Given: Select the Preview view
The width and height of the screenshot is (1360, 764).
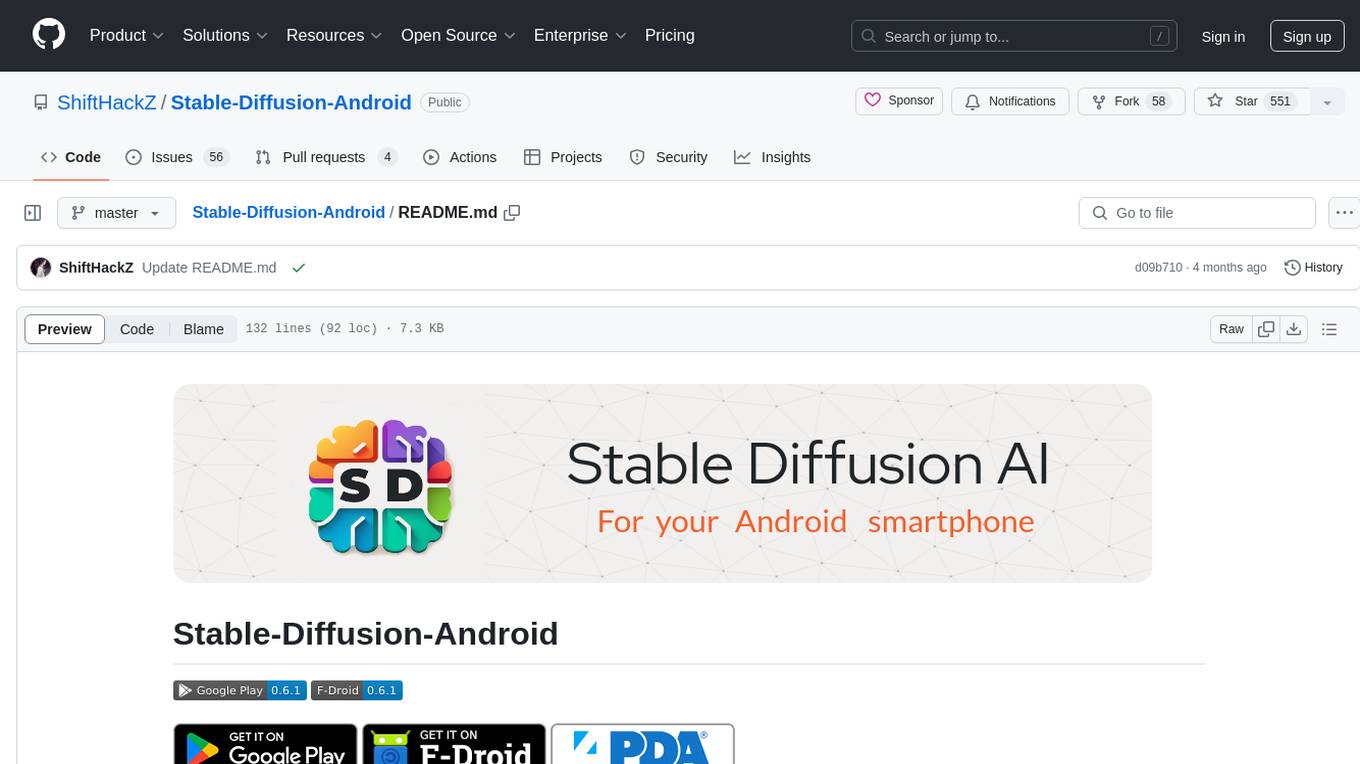Looking at the screenshot, I should pyautogui.click(x=65, y=329).
